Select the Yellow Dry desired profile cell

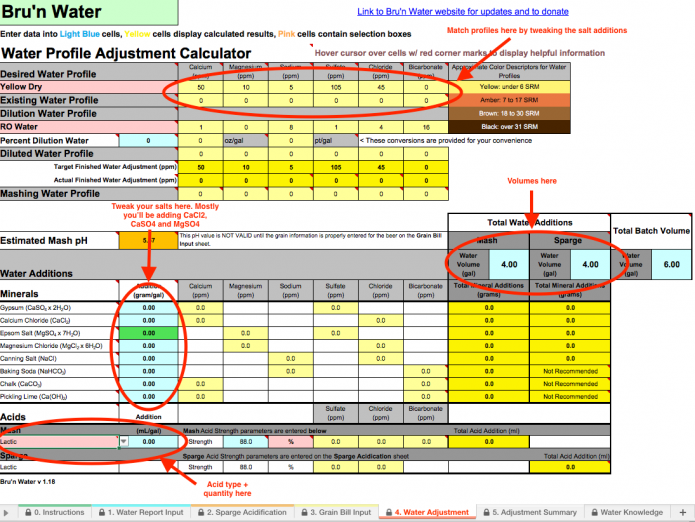[89, 87]
